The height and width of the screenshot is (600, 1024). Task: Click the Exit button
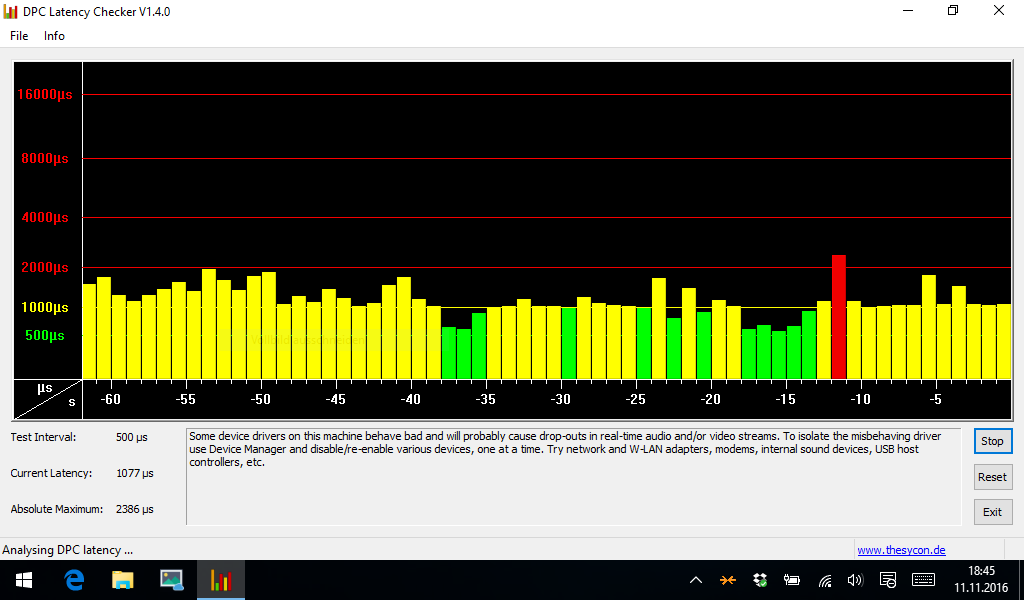point(993,513)
